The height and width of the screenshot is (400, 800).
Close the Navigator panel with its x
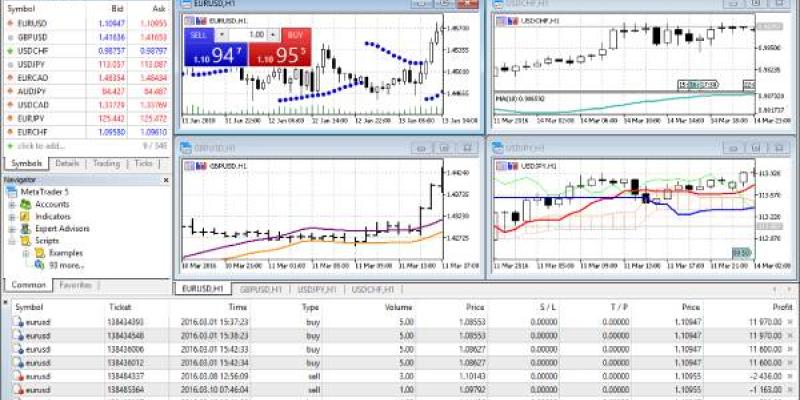tap(166, 180)
